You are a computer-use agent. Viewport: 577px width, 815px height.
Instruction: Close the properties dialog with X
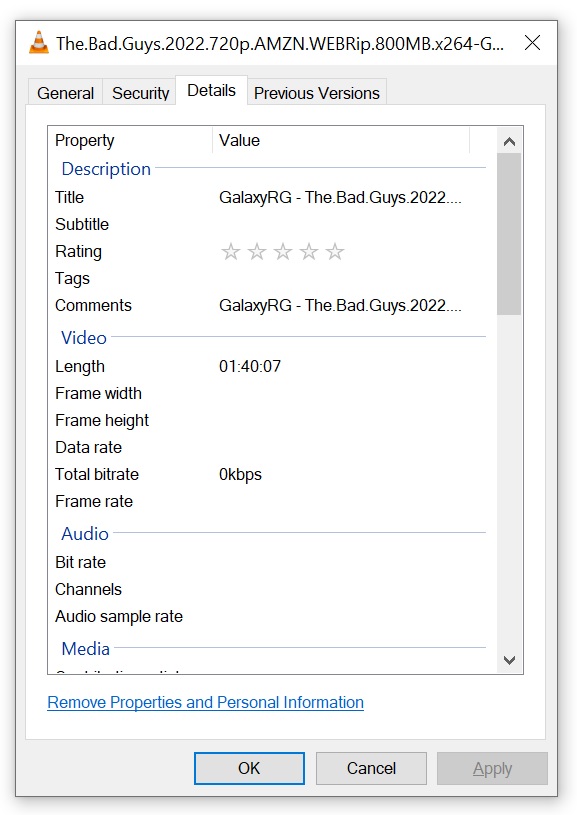pyautogui.click(x=532, y=43)
